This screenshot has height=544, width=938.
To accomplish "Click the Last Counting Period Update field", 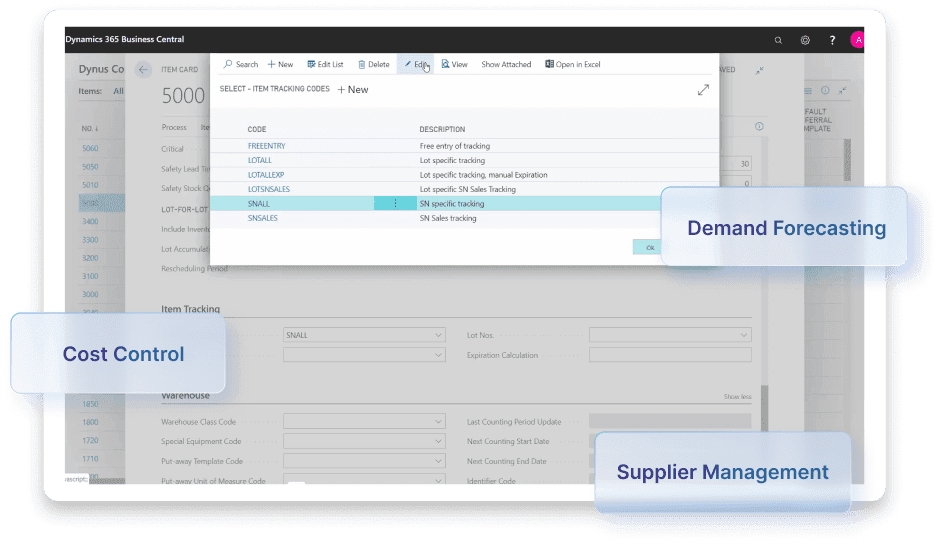I will 670,421.
